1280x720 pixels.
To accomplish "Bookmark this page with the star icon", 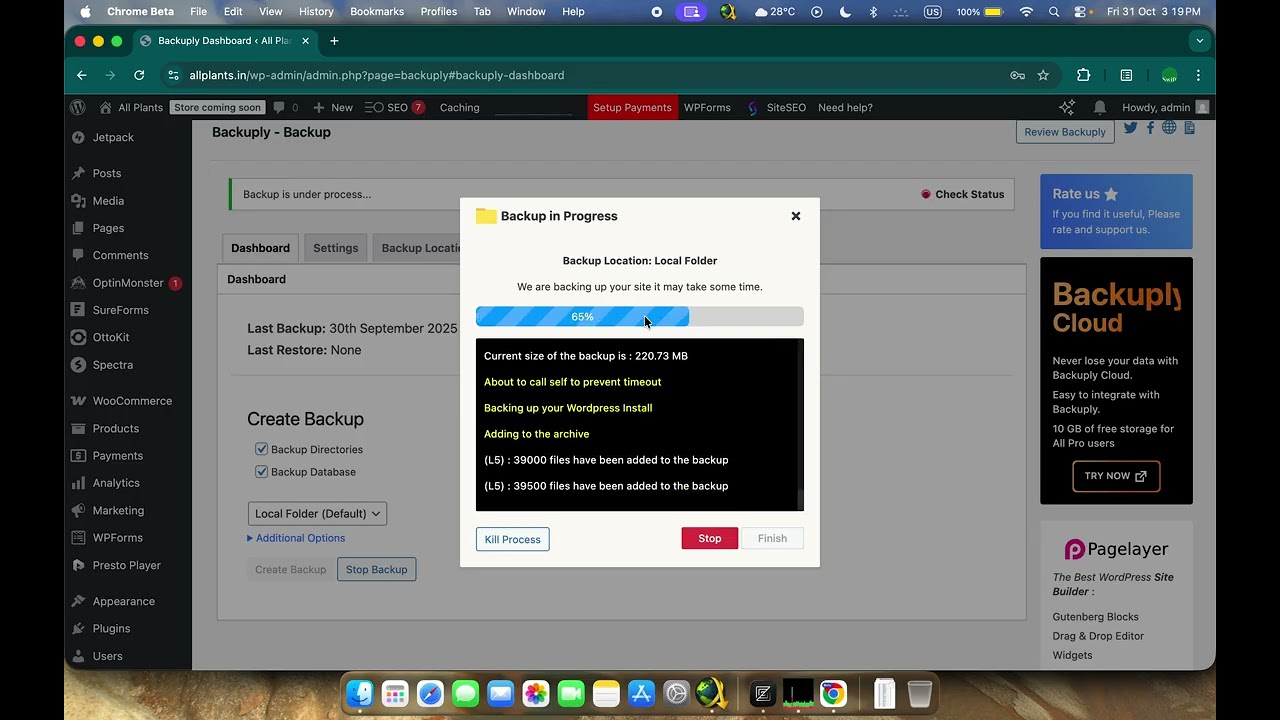I will coord(1043,75).
